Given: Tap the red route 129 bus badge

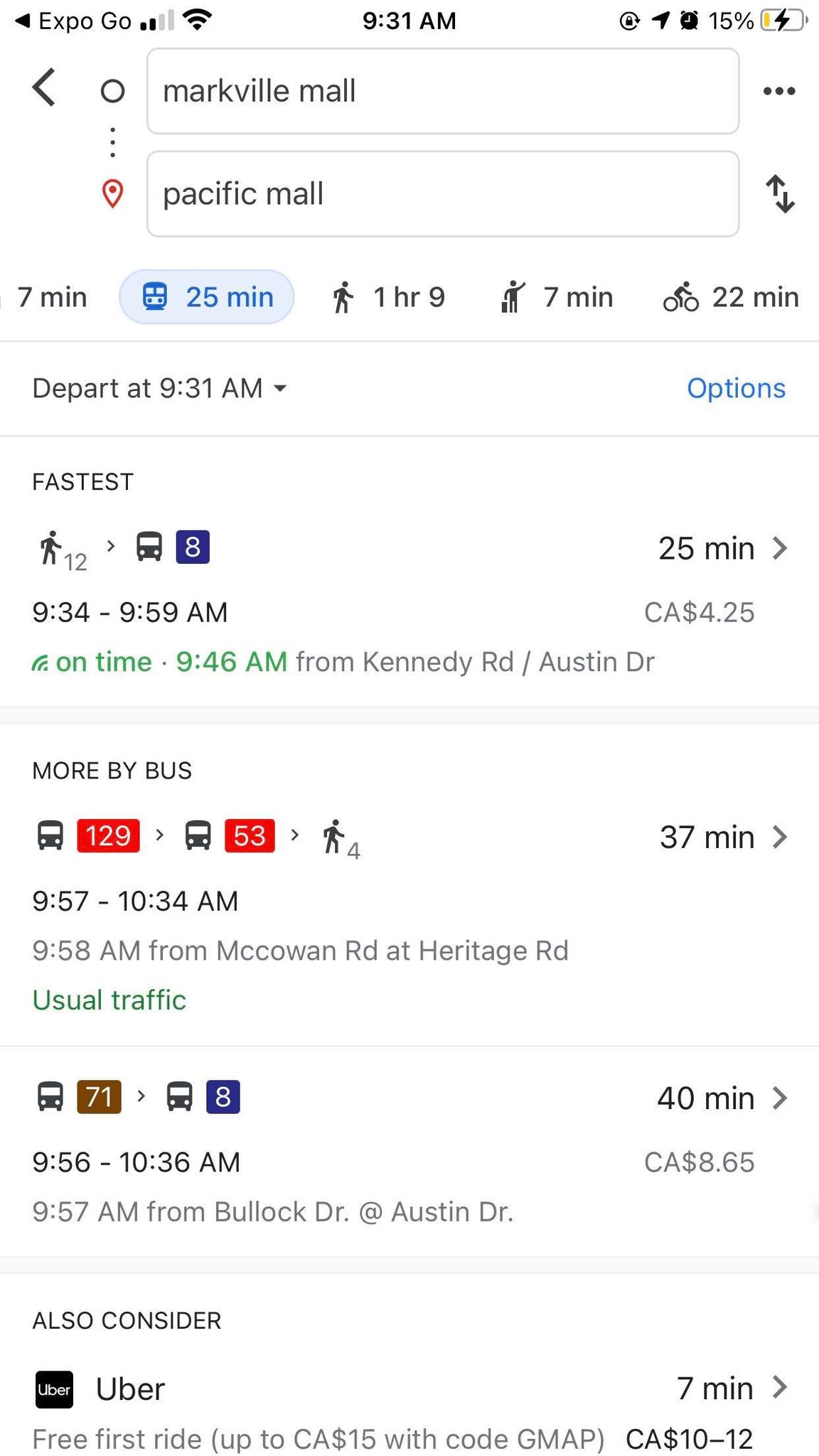Looking at the screenshot, I should point(108,836).
